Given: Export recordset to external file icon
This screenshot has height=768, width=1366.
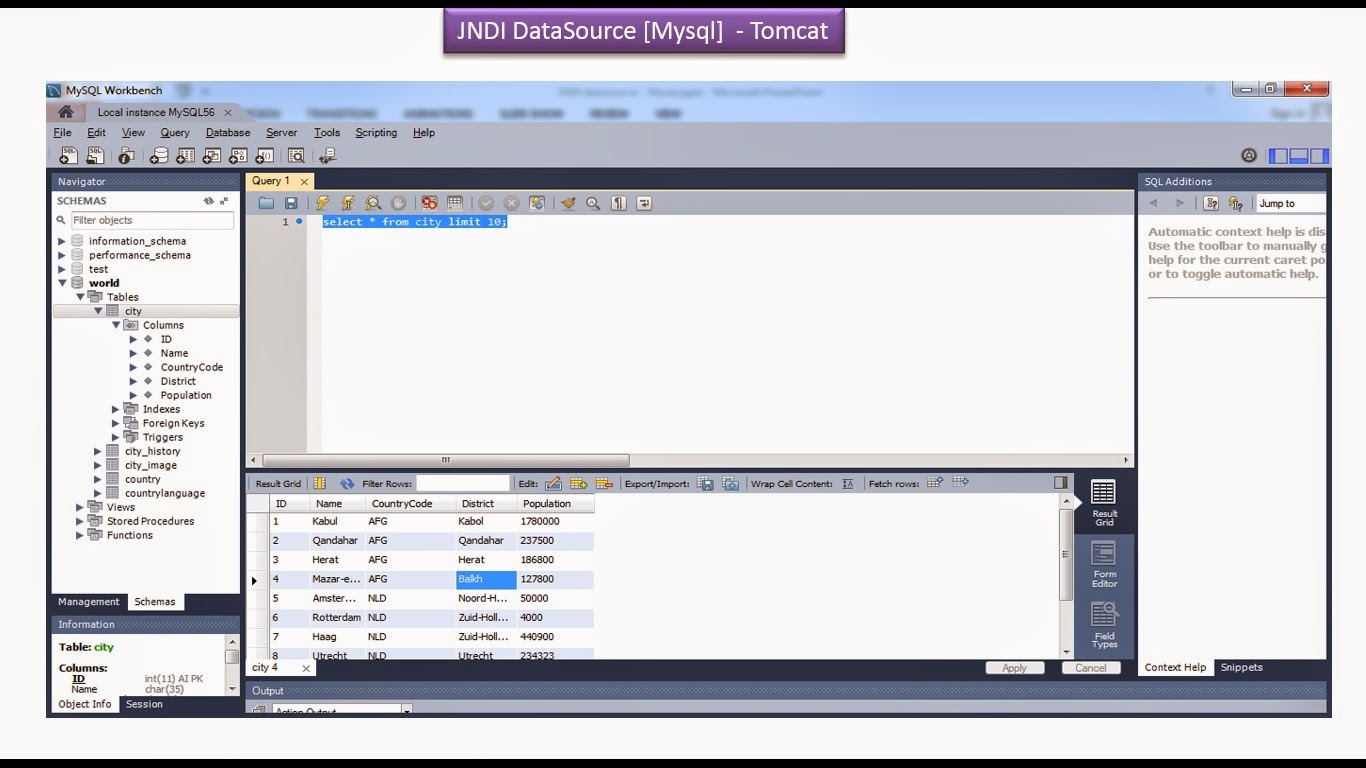Looking at the screenshot, I should (706, 483).
